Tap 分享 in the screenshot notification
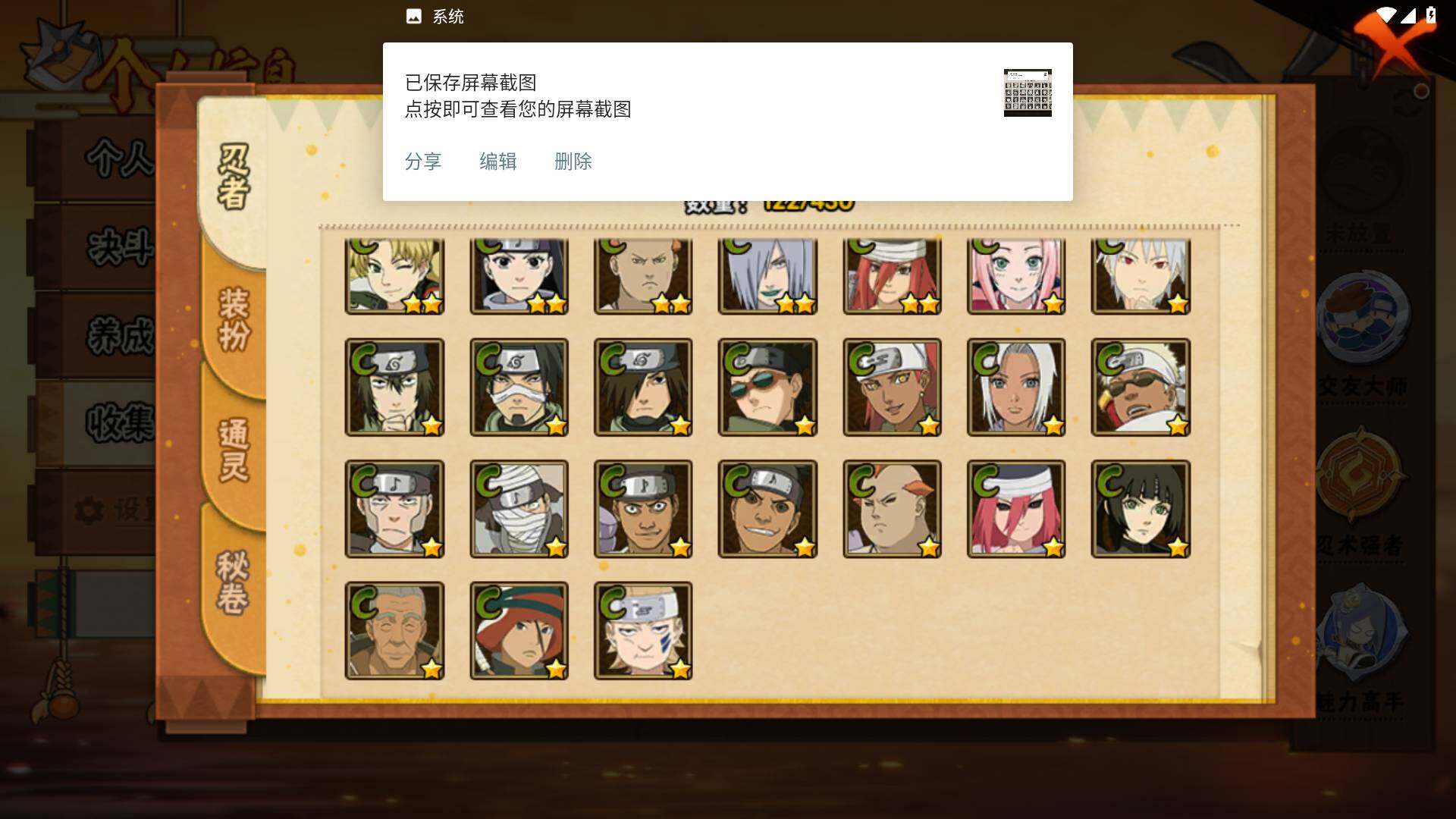Screen dimensions: 1456x819 pos(423,162)
